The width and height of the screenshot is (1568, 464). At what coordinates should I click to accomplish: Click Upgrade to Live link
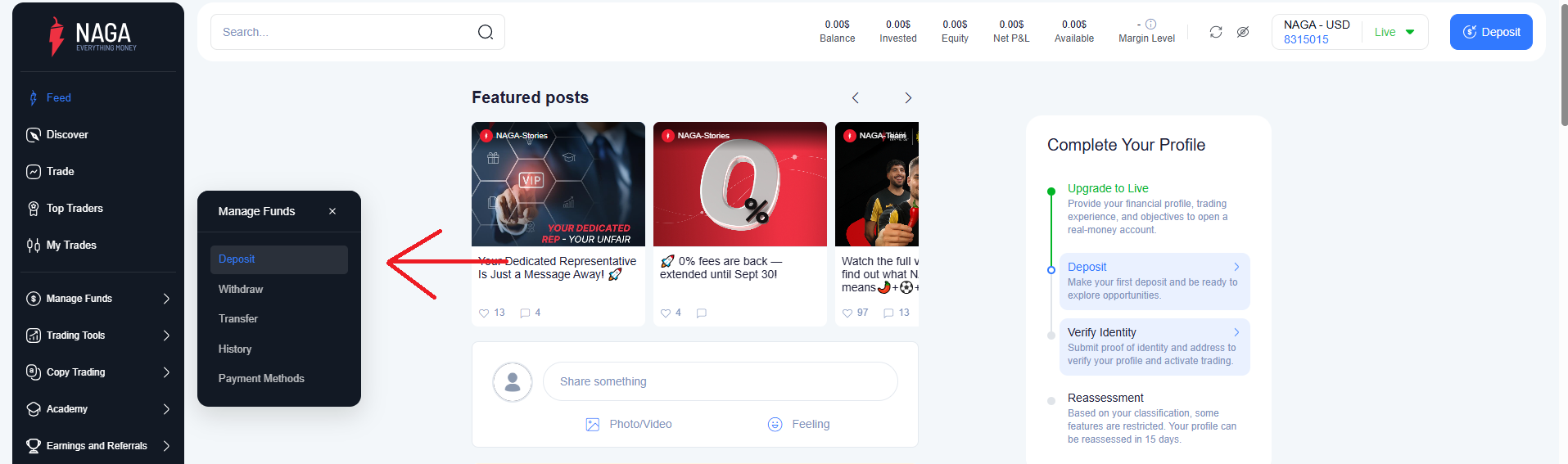click(x=1108, y=188)
